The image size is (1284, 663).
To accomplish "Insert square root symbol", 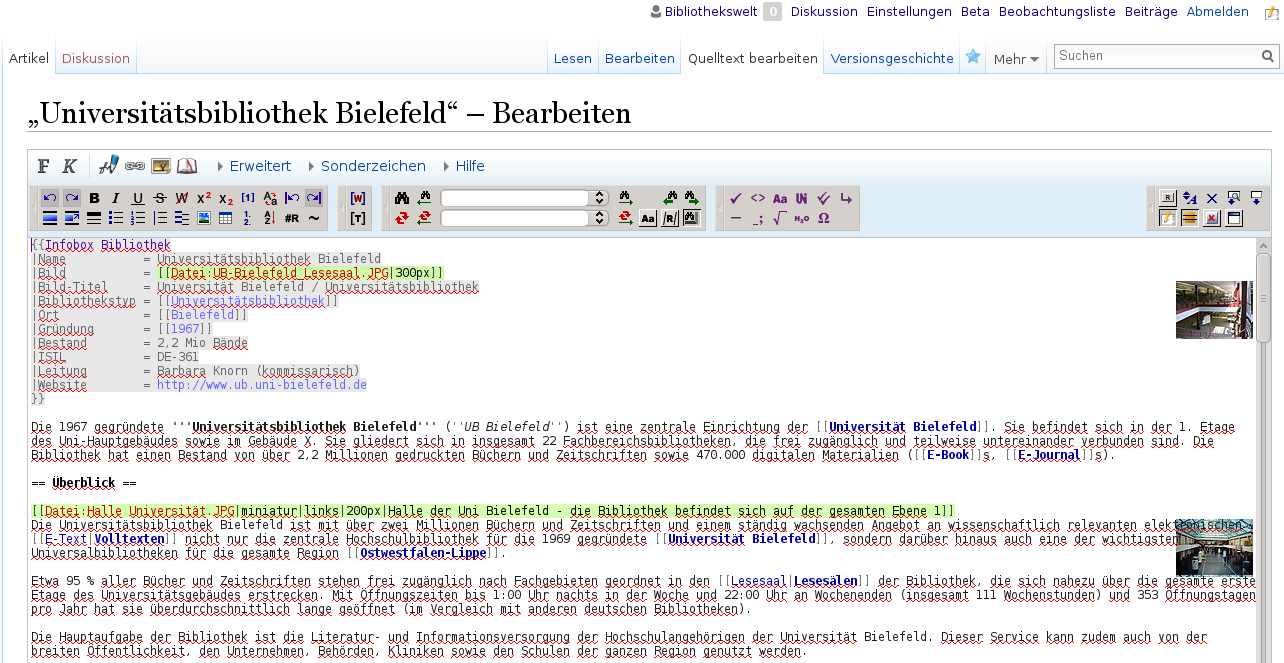I will [780, 218].
